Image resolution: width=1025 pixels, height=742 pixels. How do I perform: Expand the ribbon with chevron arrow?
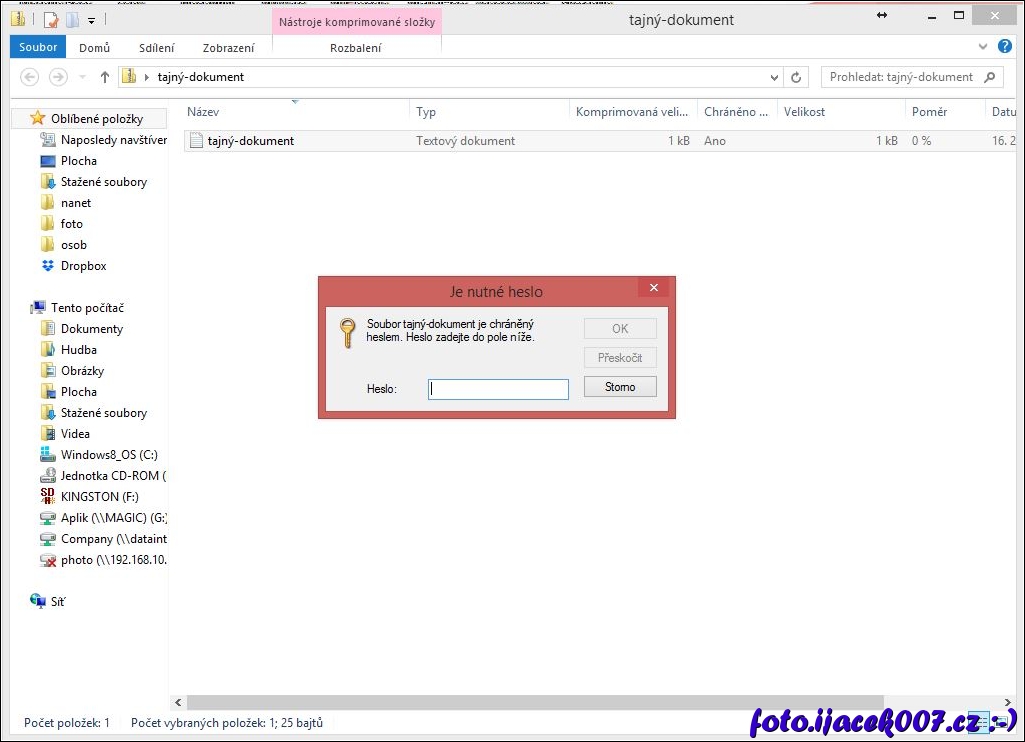coord(982,47)
